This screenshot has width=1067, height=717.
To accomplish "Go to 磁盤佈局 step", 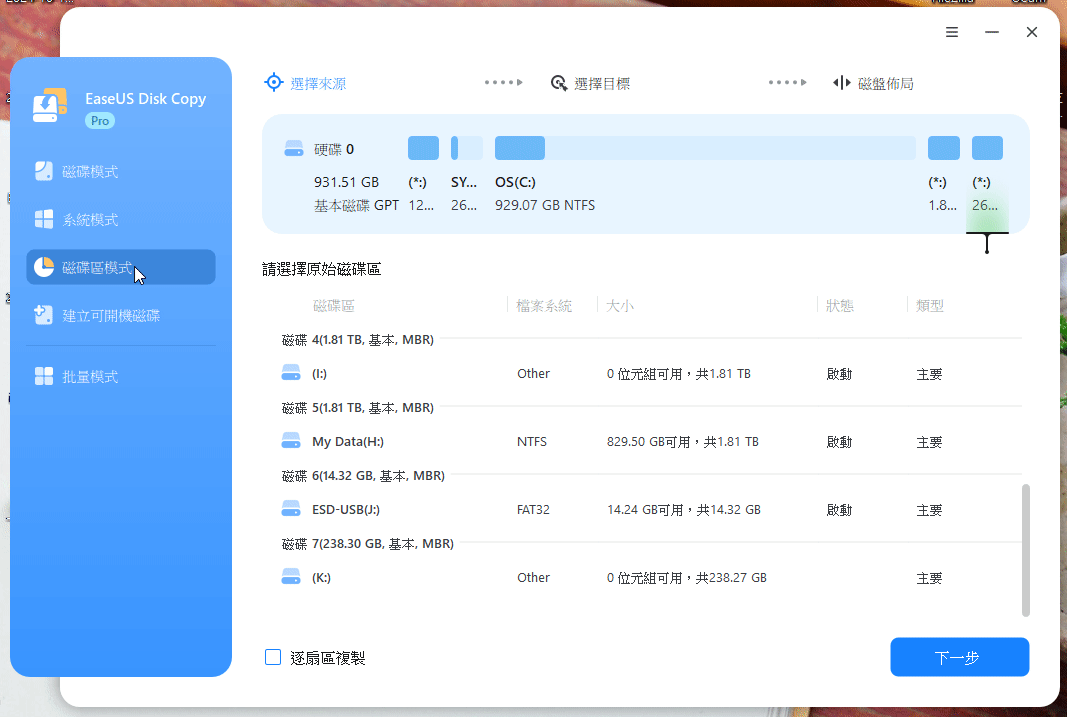I will click(873, 83).
